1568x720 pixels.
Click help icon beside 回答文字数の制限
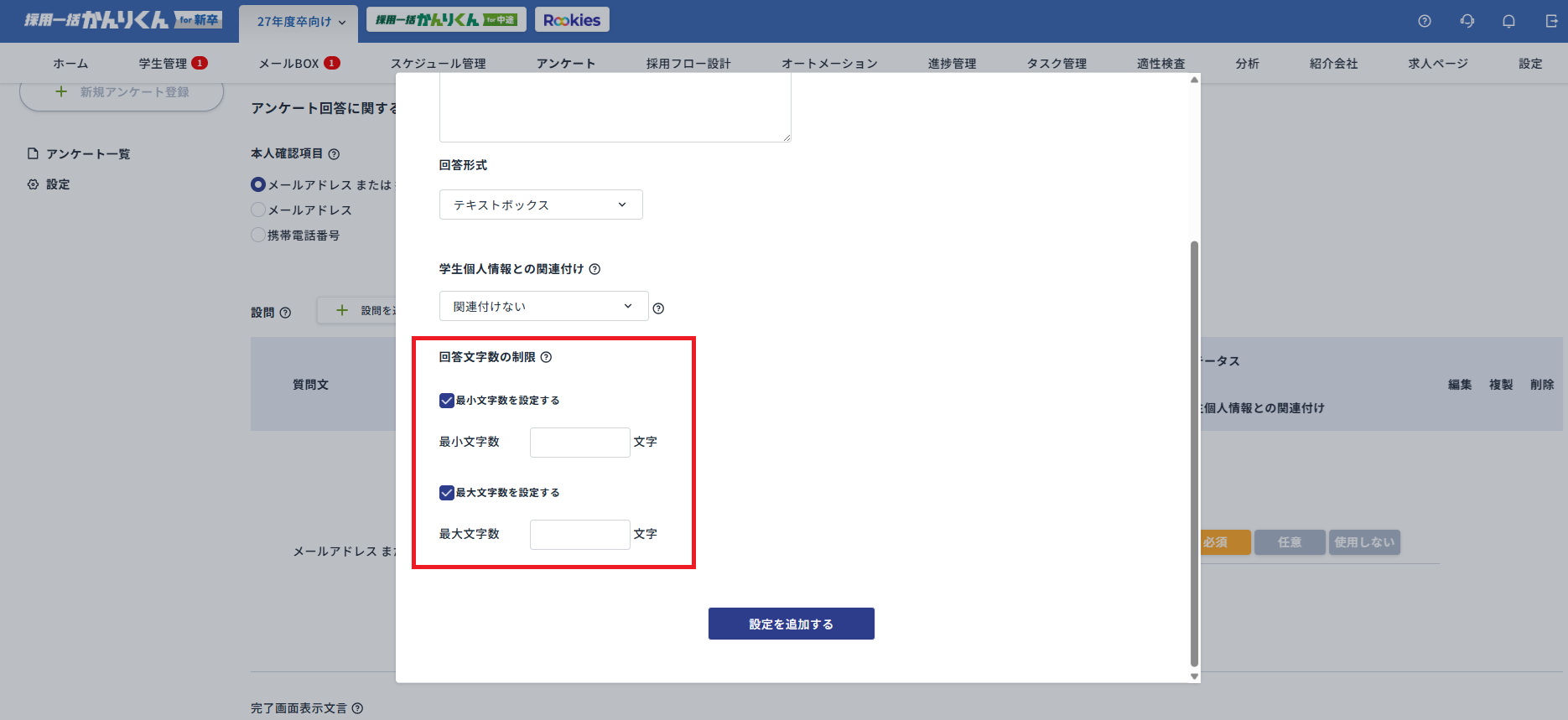(x=546, y=357)
